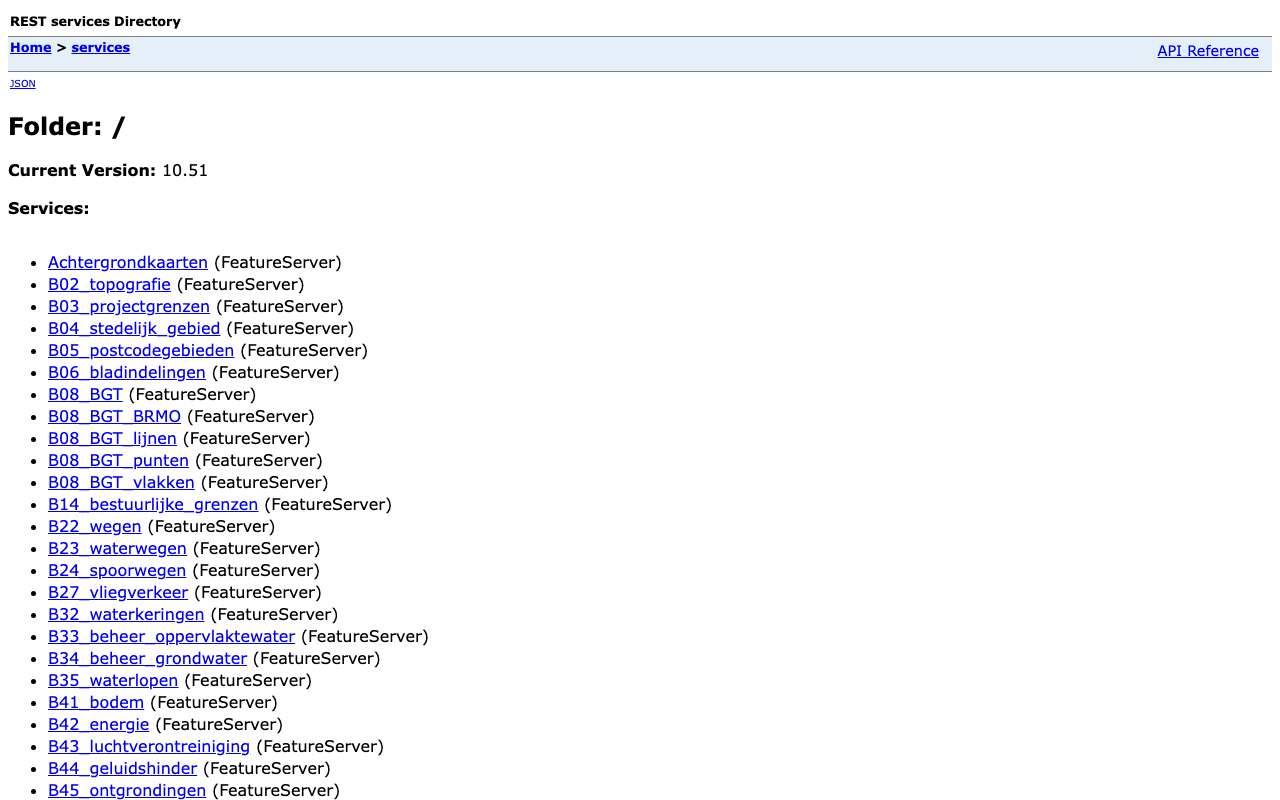This screenshot has height=800, width=1280.
Task: Open the services breadcrumb link
Action: coord(100,47)
